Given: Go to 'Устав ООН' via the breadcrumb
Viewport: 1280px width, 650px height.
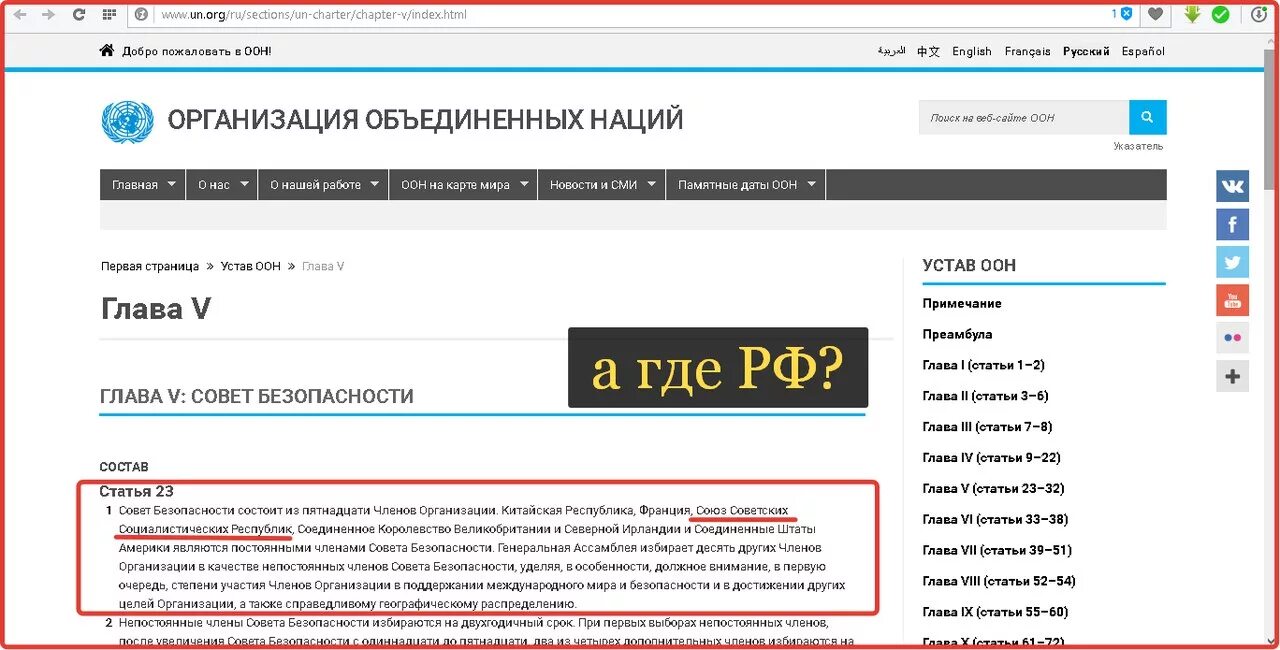Looking at the screenshot, I should (x=250, y=266).
